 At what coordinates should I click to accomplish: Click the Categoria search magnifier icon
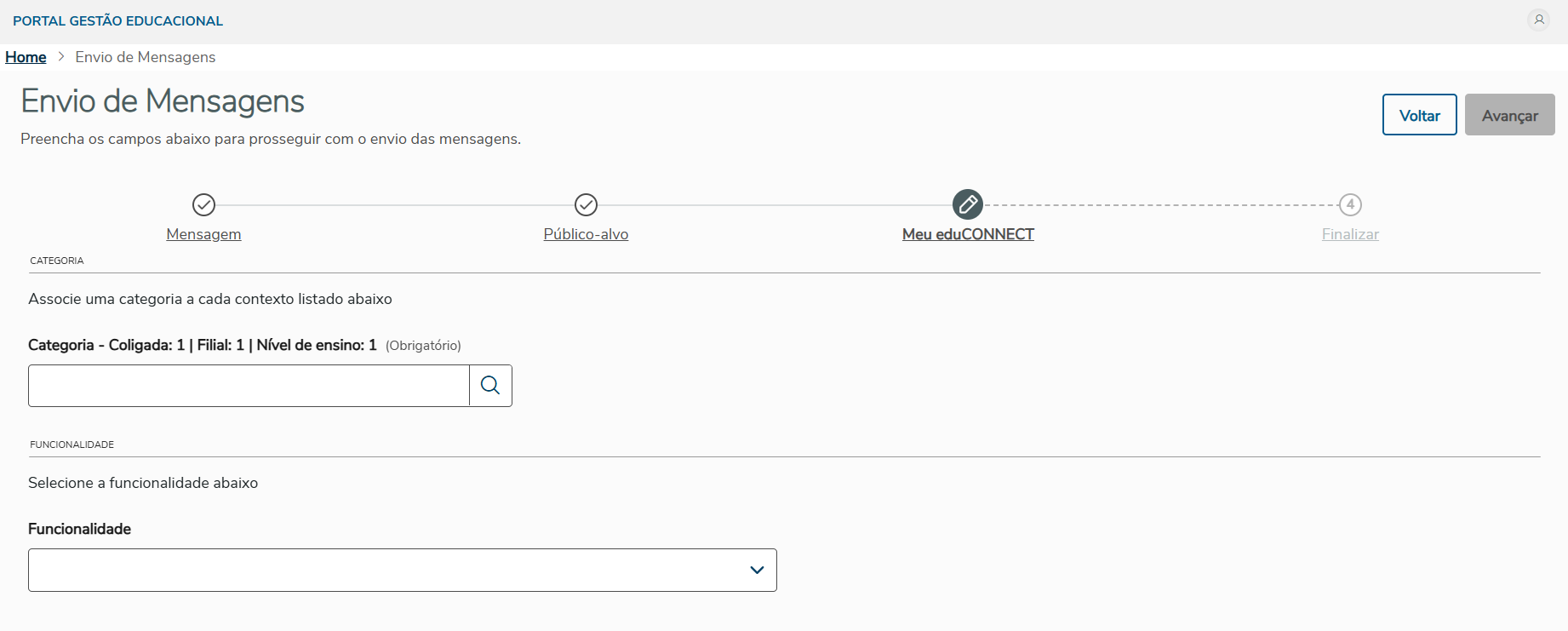490,386
